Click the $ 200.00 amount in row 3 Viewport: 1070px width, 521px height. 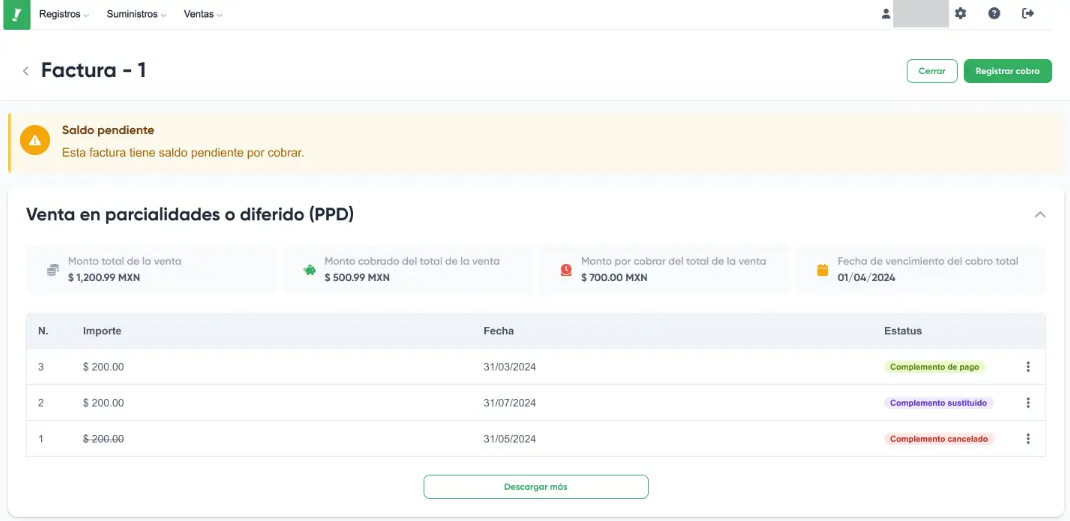click(104, 367)
